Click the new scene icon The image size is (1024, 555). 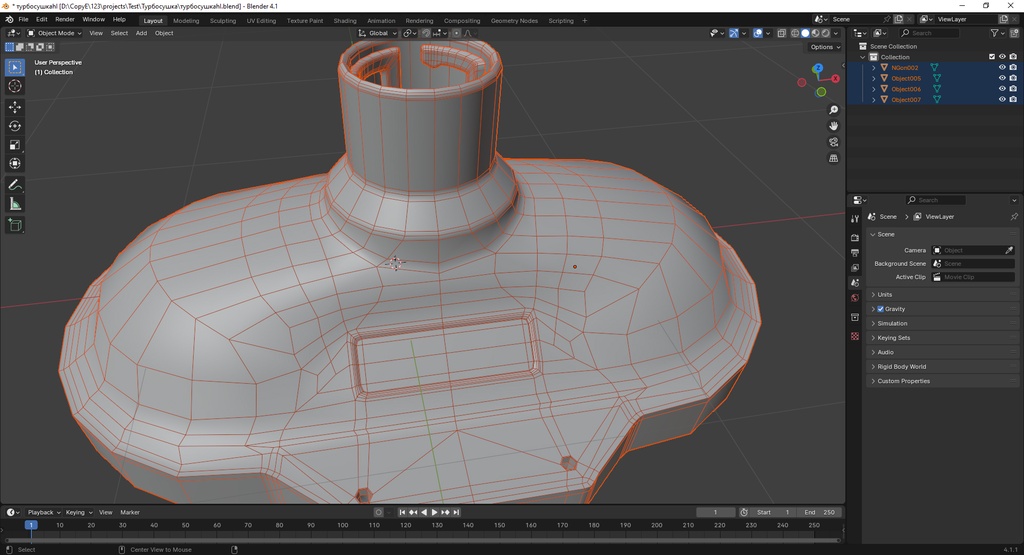[899, 19]
